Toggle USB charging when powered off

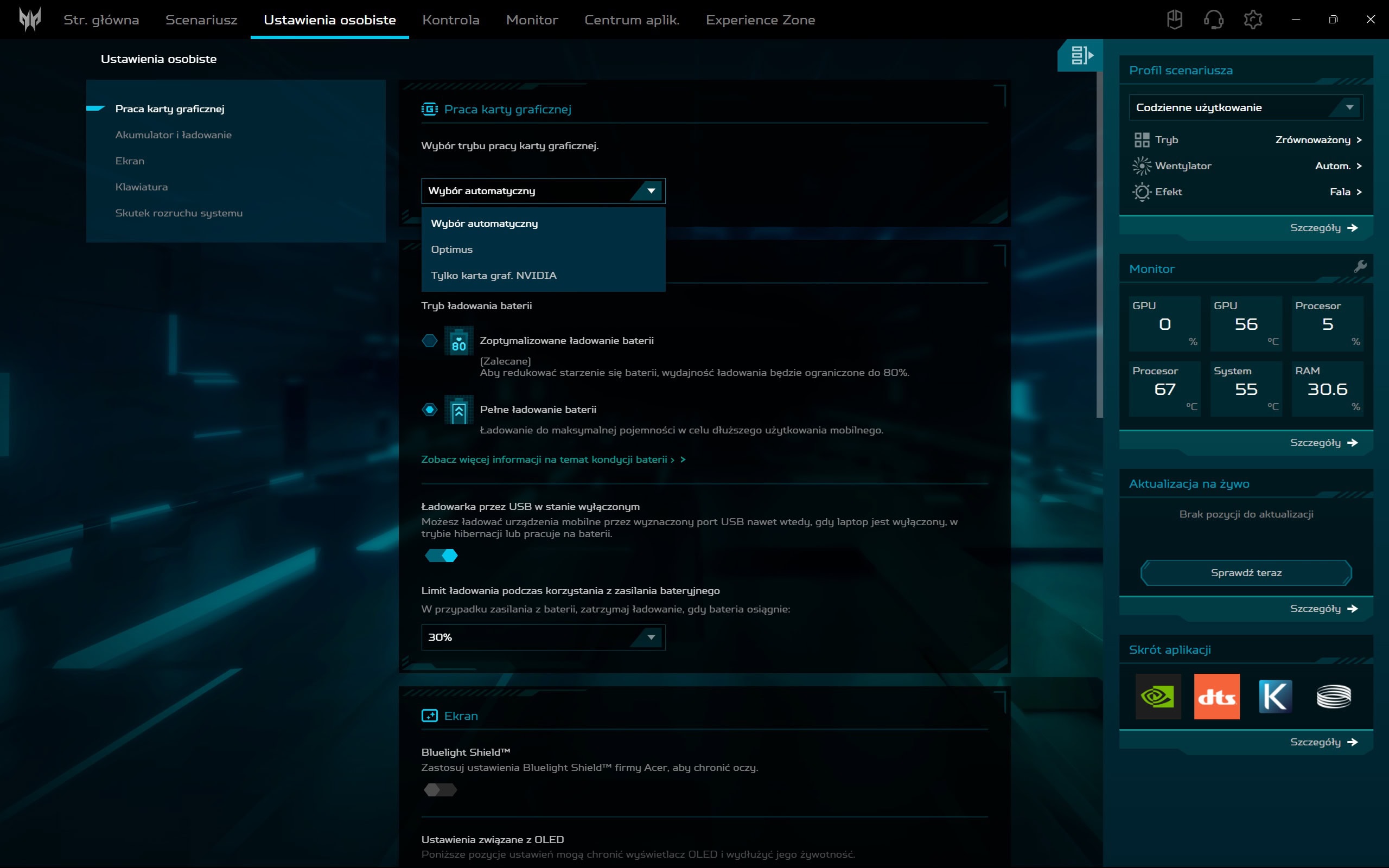441,555
